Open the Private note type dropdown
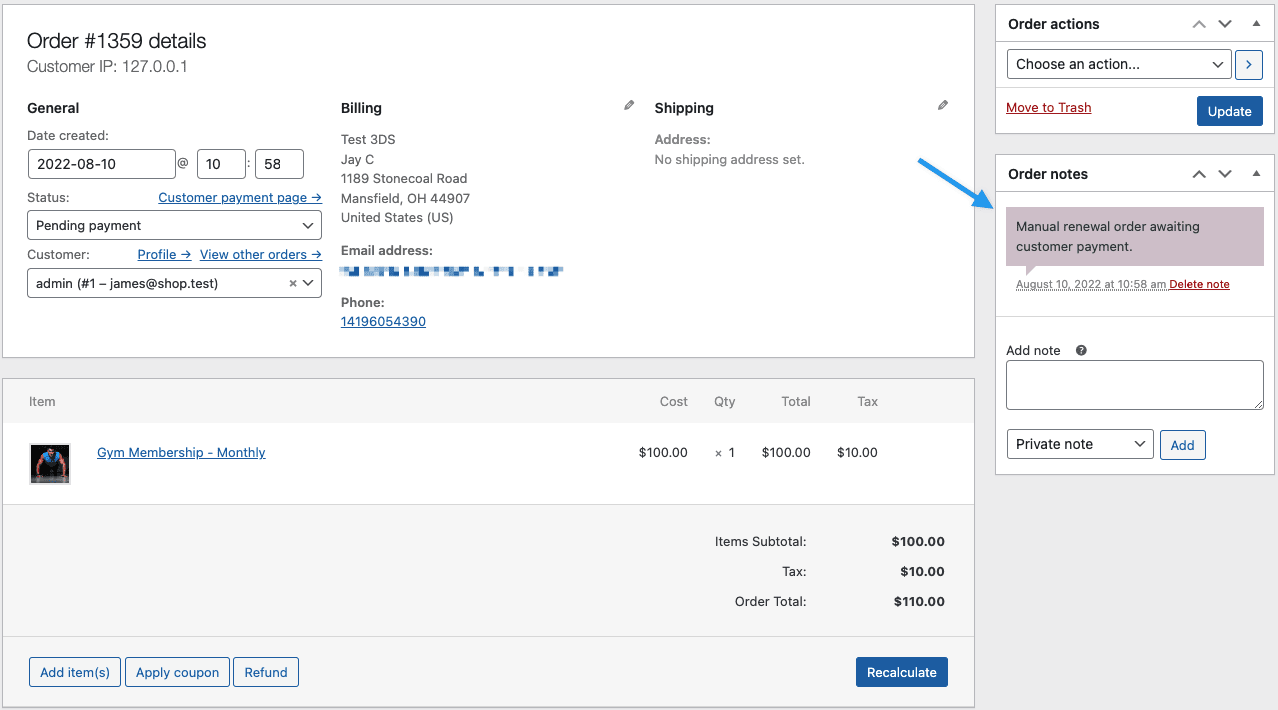The height and width of the screenshot is (710, 1278). coord(1079,444)
